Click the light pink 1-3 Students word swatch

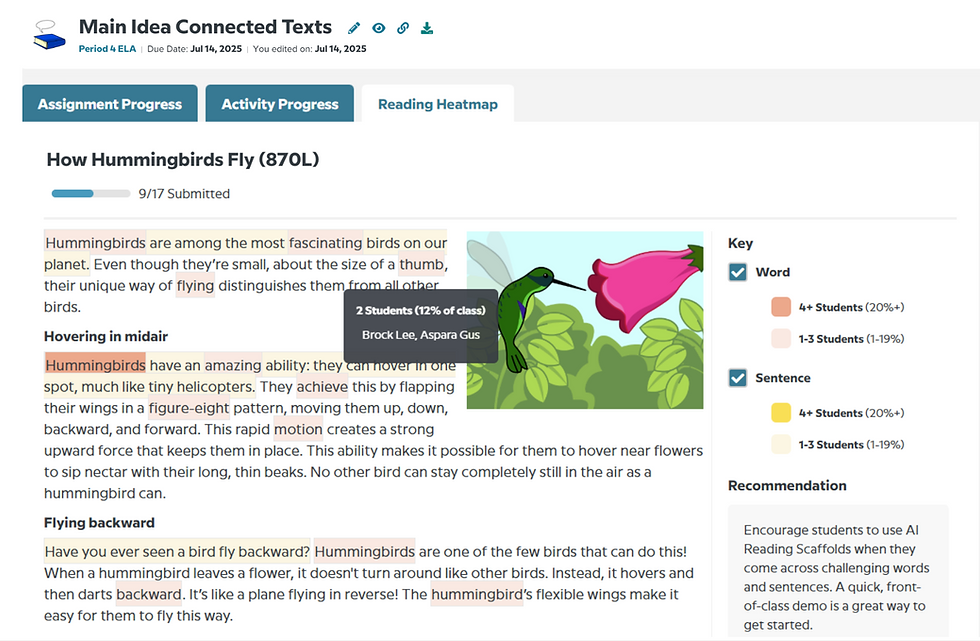(x=781, y=339)
